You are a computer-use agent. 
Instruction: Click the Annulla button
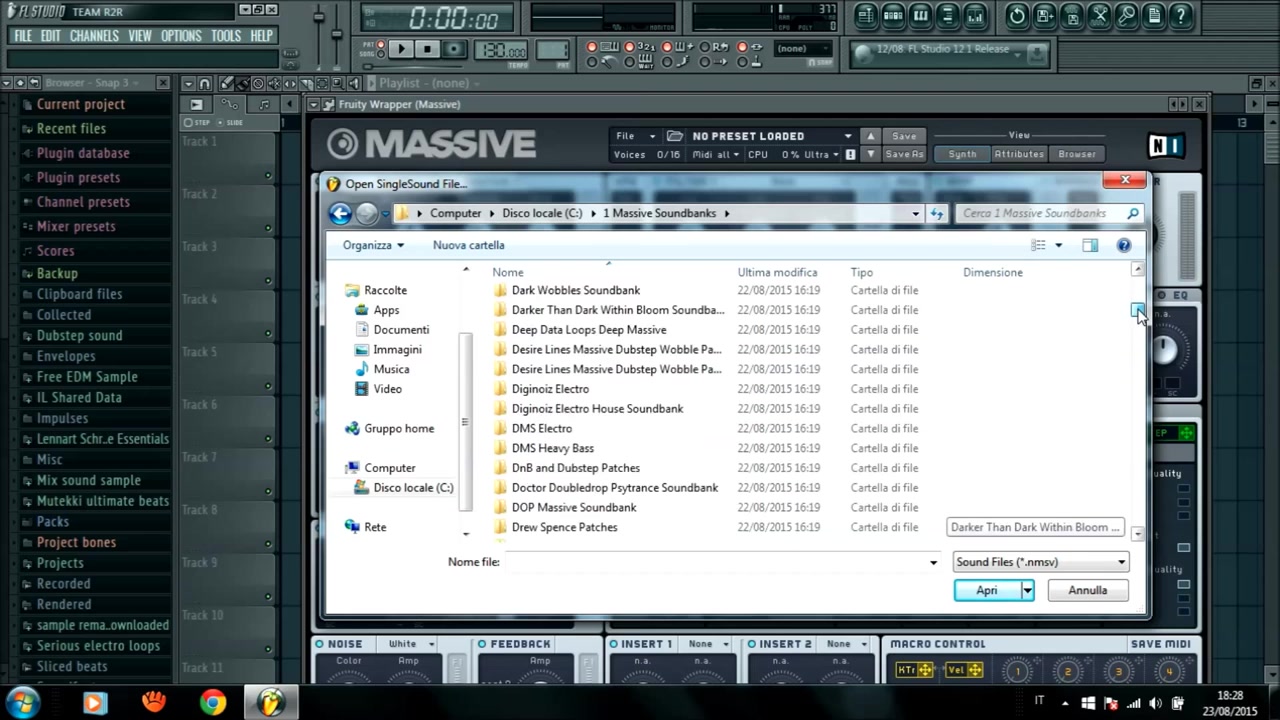point(1088,590)
